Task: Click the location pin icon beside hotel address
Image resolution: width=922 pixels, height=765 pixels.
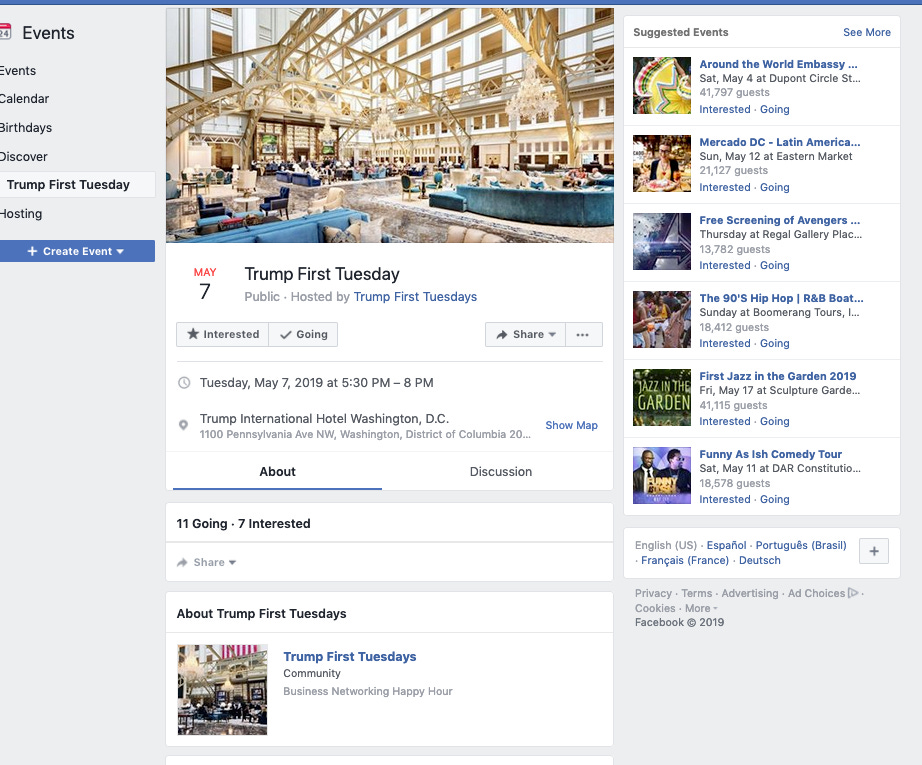Action: 183,425
